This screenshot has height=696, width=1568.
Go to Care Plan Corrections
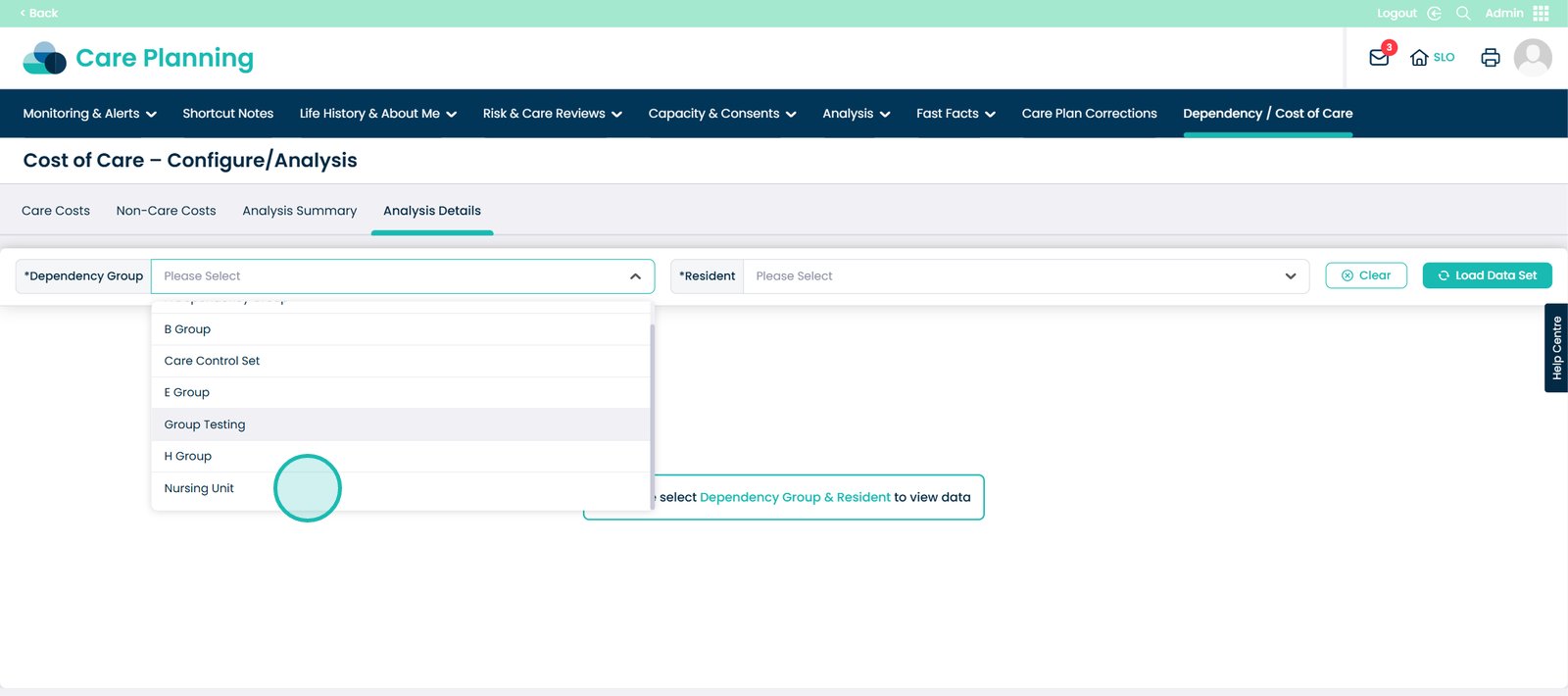[1089, 114]
